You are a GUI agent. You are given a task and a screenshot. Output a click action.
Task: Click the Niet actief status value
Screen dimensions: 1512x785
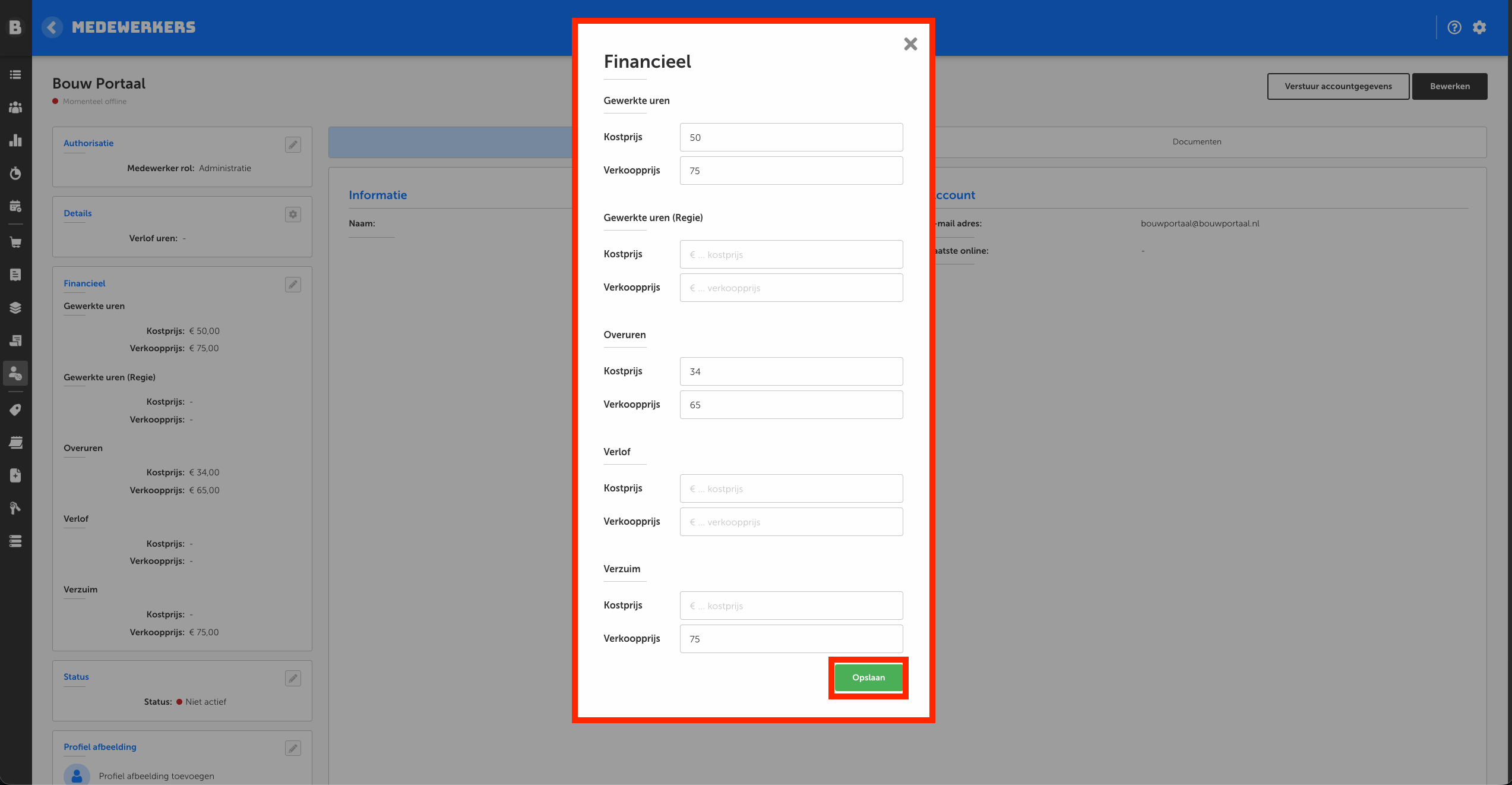point(205,702)
